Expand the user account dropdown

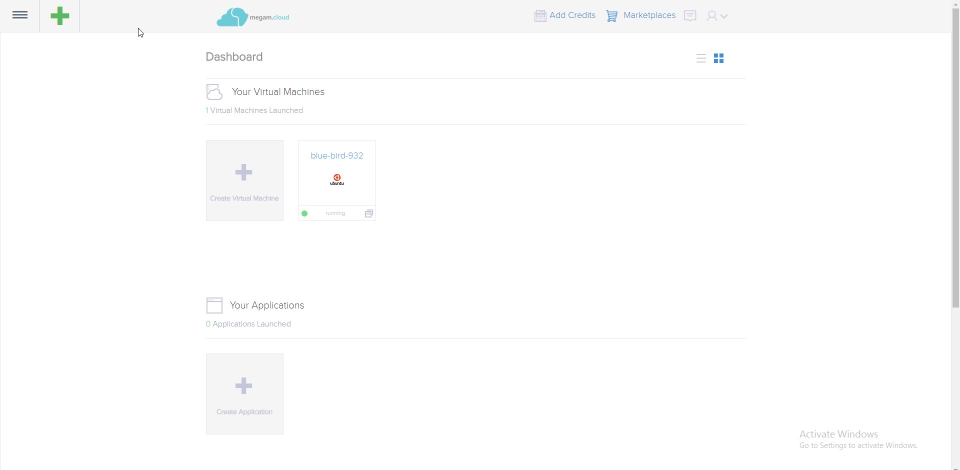point(717,16)
